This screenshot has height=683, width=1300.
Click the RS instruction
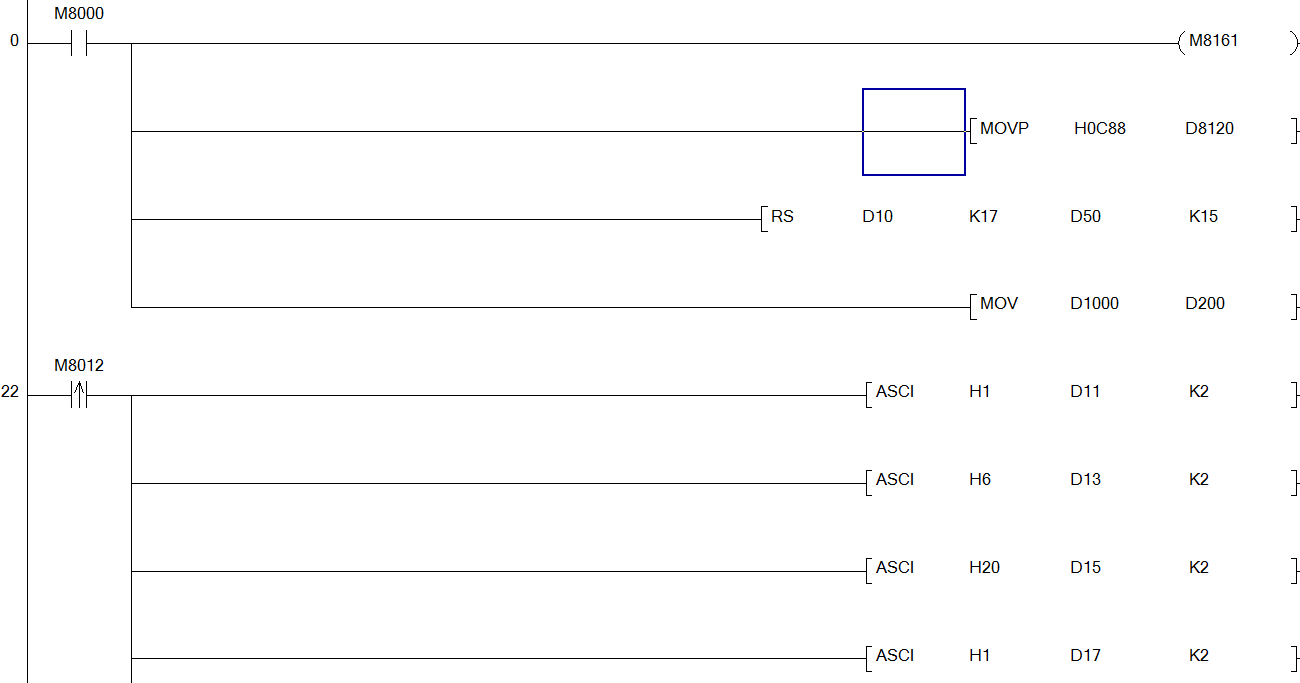[x=782, y=217]
